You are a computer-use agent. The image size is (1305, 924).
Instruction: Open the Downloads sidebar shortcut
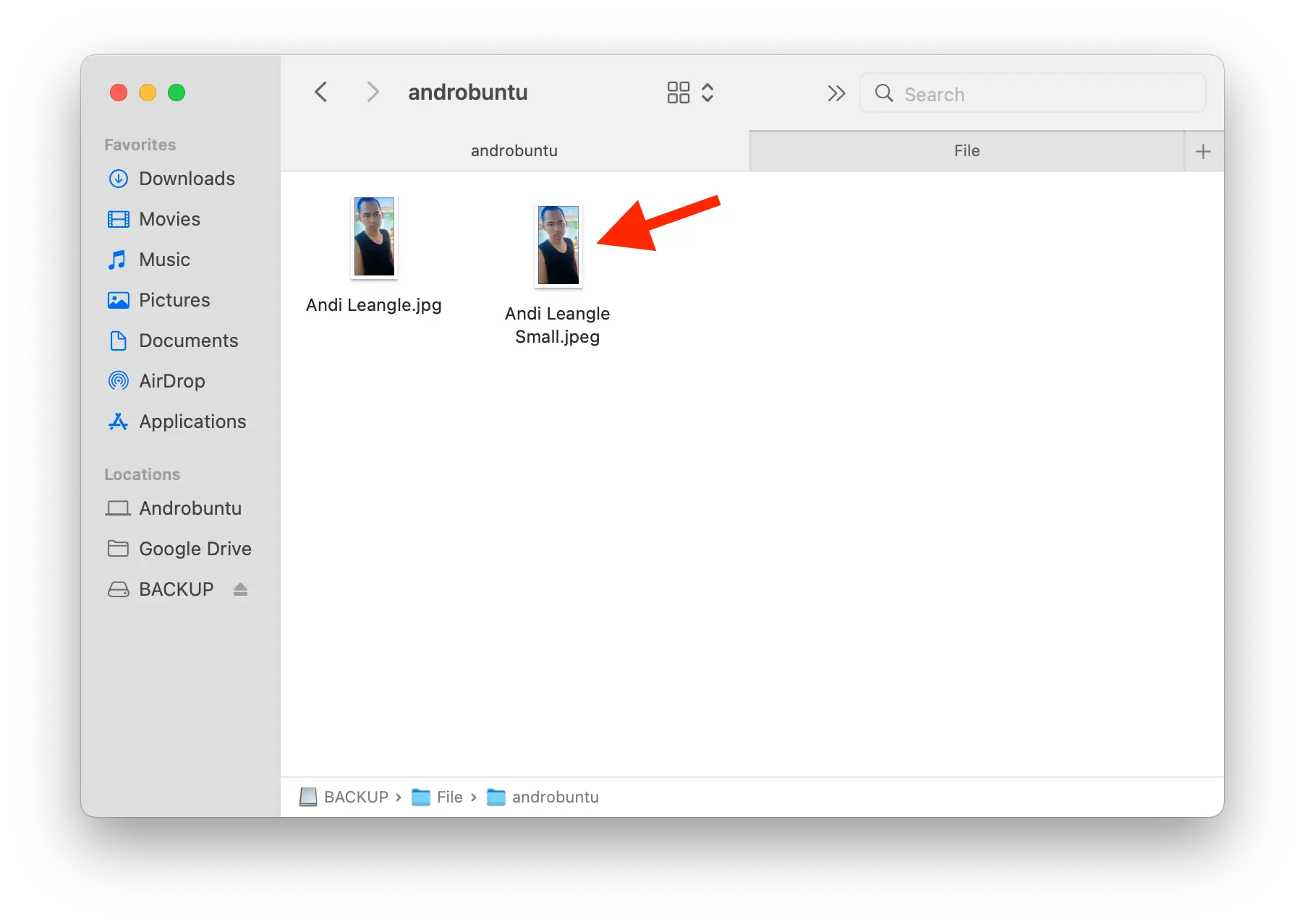coord(186,179)
